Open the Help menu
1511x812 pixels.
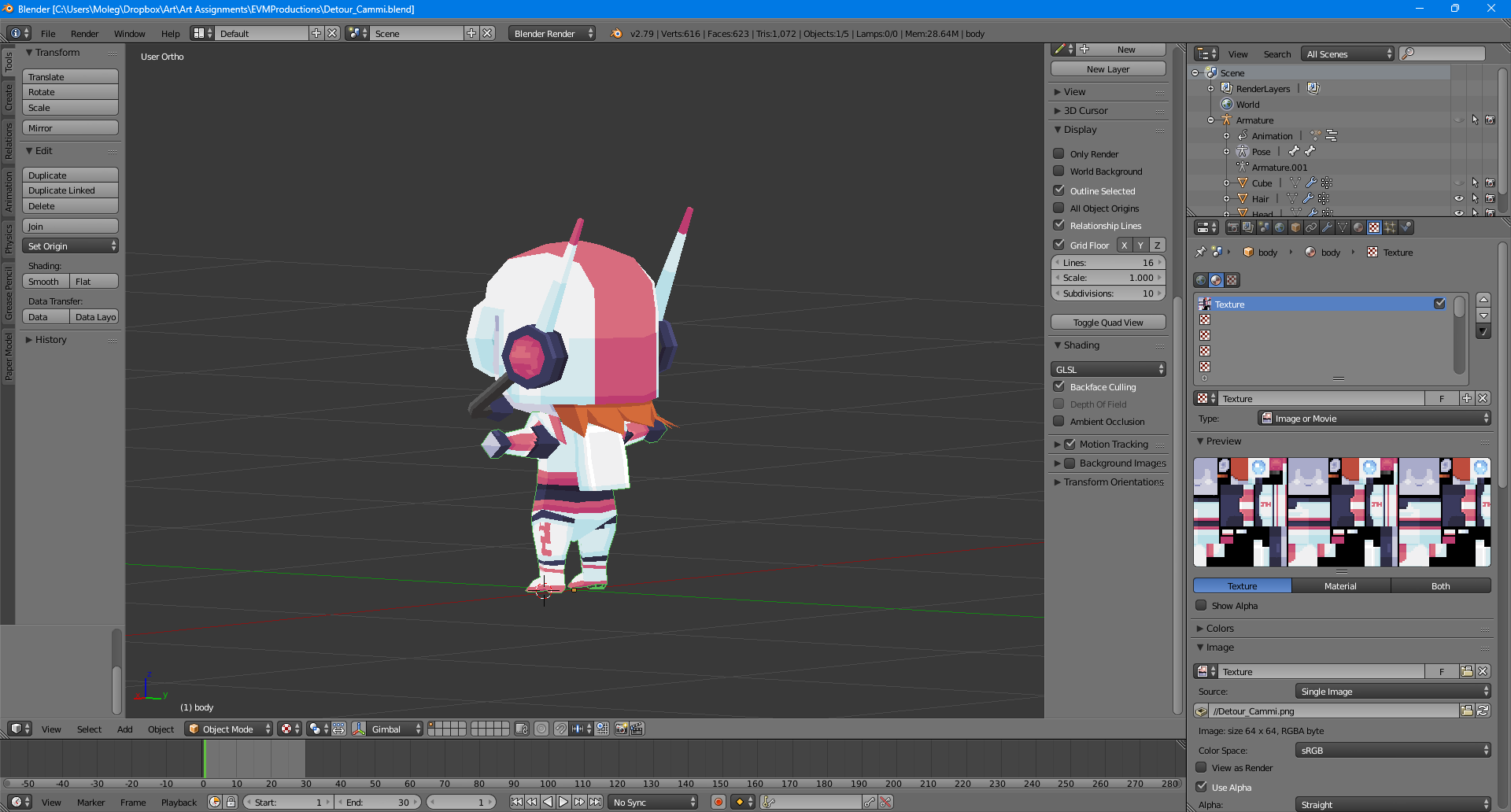point(170,33)
